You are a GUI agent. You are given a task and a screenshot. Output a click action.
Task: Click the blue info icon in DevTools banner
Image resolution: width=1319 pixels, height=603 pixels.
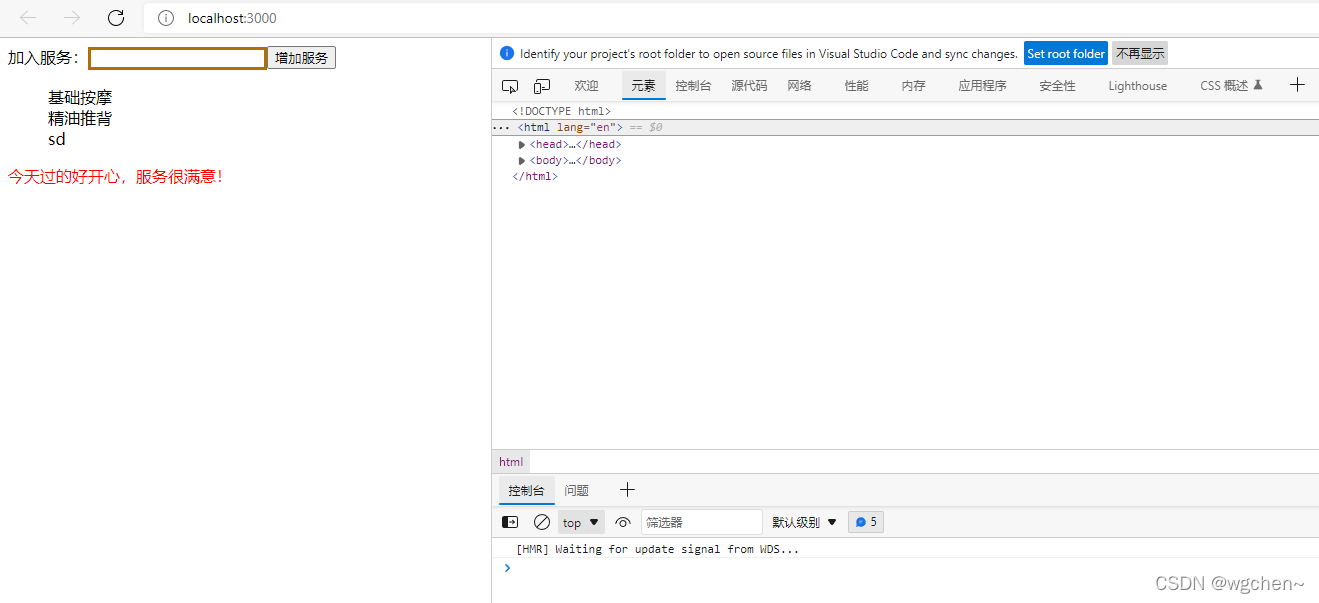[x=507, y=54]
